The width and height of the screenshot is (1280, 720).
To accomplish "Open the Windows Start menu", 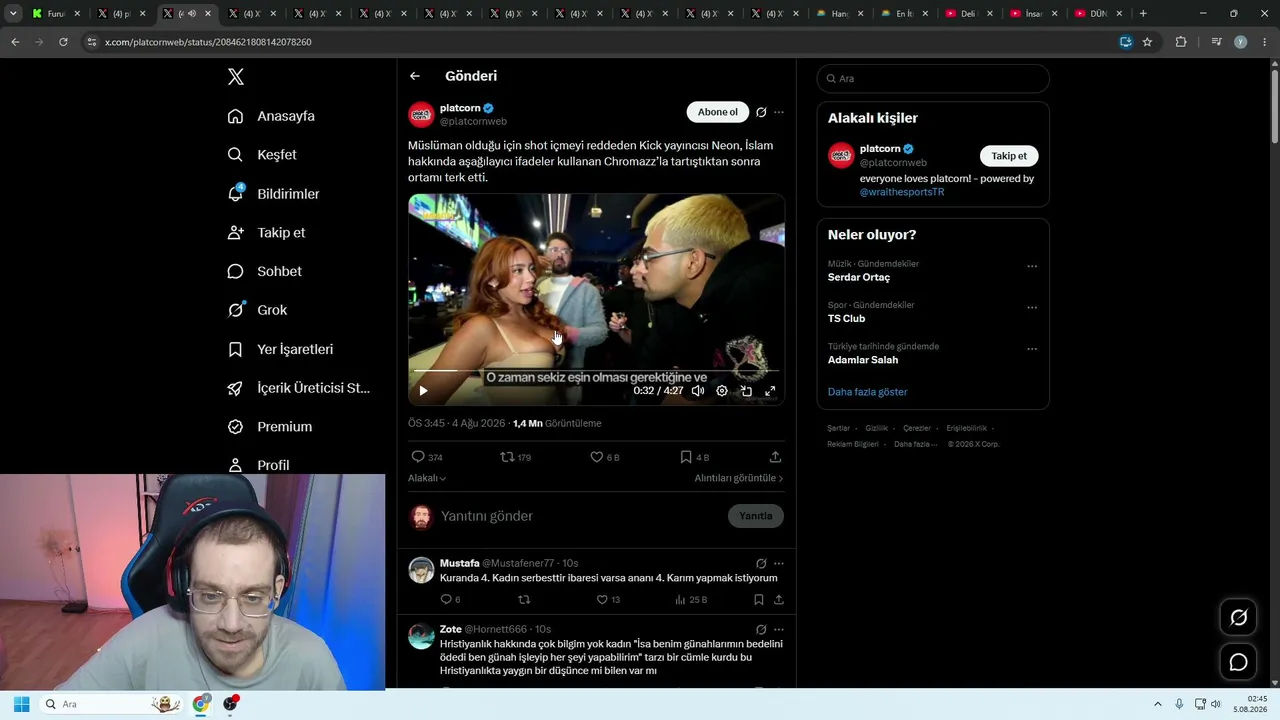I will (21, 704).
